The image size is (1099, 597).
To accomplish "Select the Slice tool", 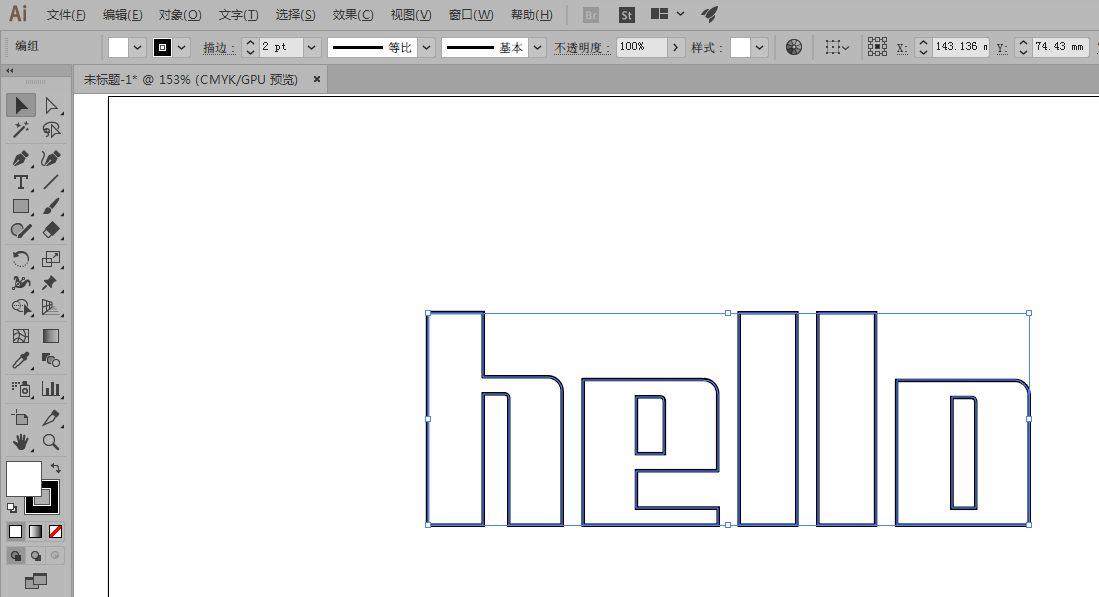I will click(x=51, y=418).
